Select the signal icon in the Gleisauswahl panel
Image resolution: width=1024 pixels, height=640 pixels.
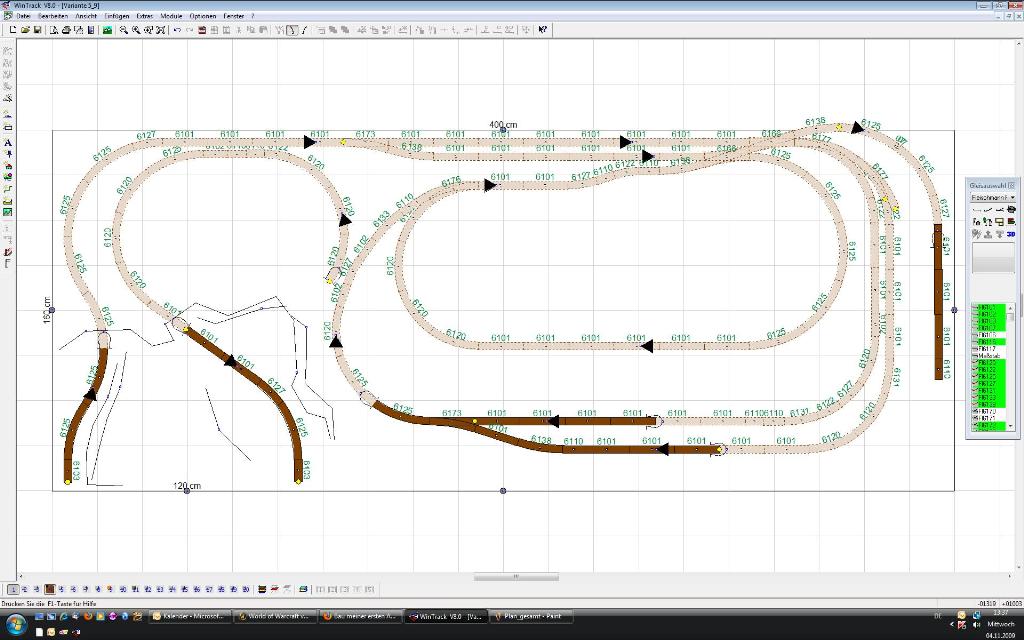(976, 222)
